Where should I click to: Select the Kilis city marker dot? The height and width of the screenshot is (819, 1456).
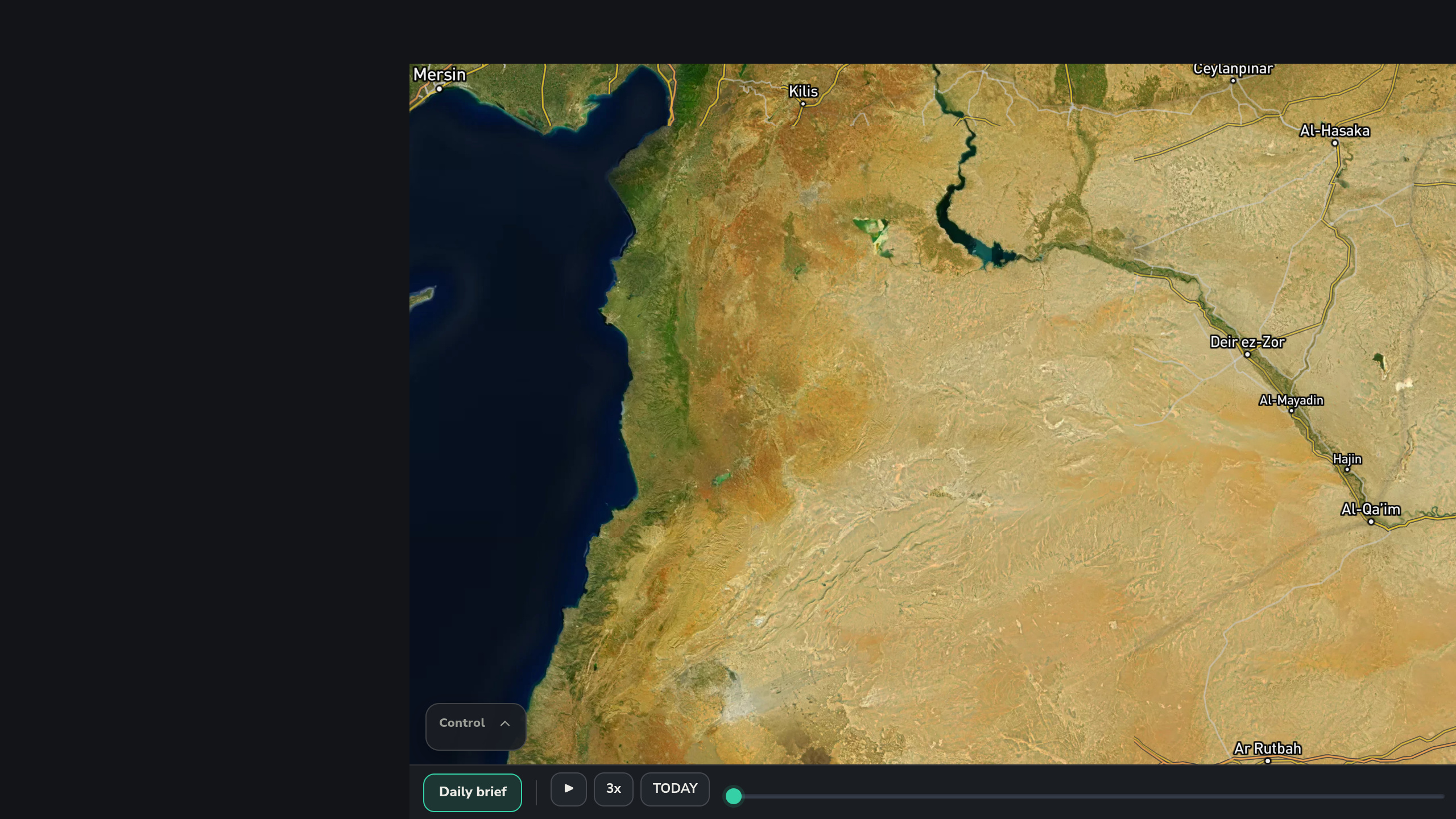[803, 104]
